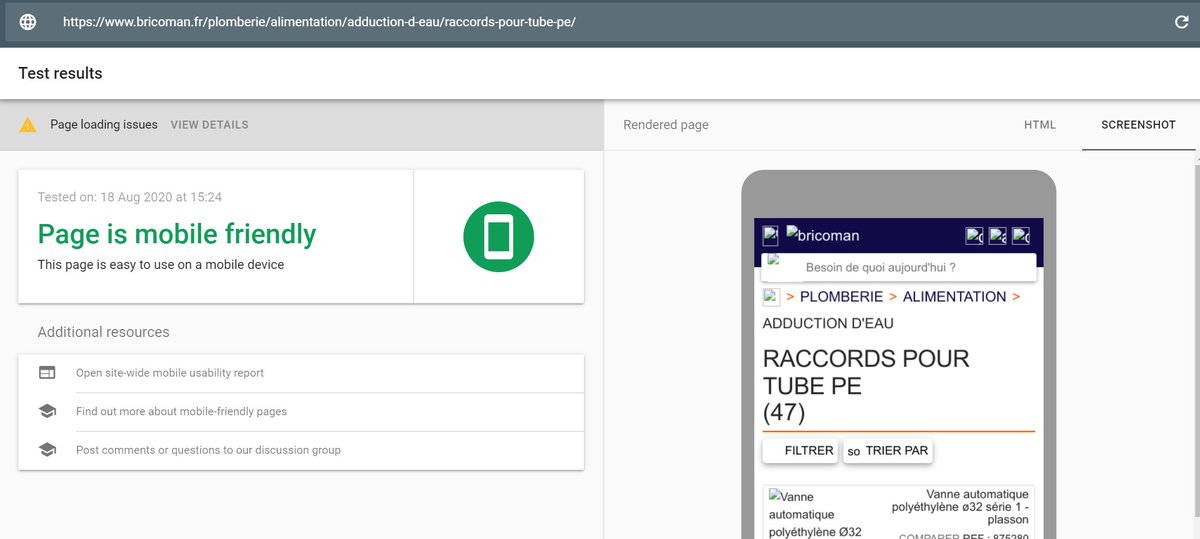This screenshot has width=1200, height=539.
Task: Click the 'Test results' title
Action: coord(60,73)
